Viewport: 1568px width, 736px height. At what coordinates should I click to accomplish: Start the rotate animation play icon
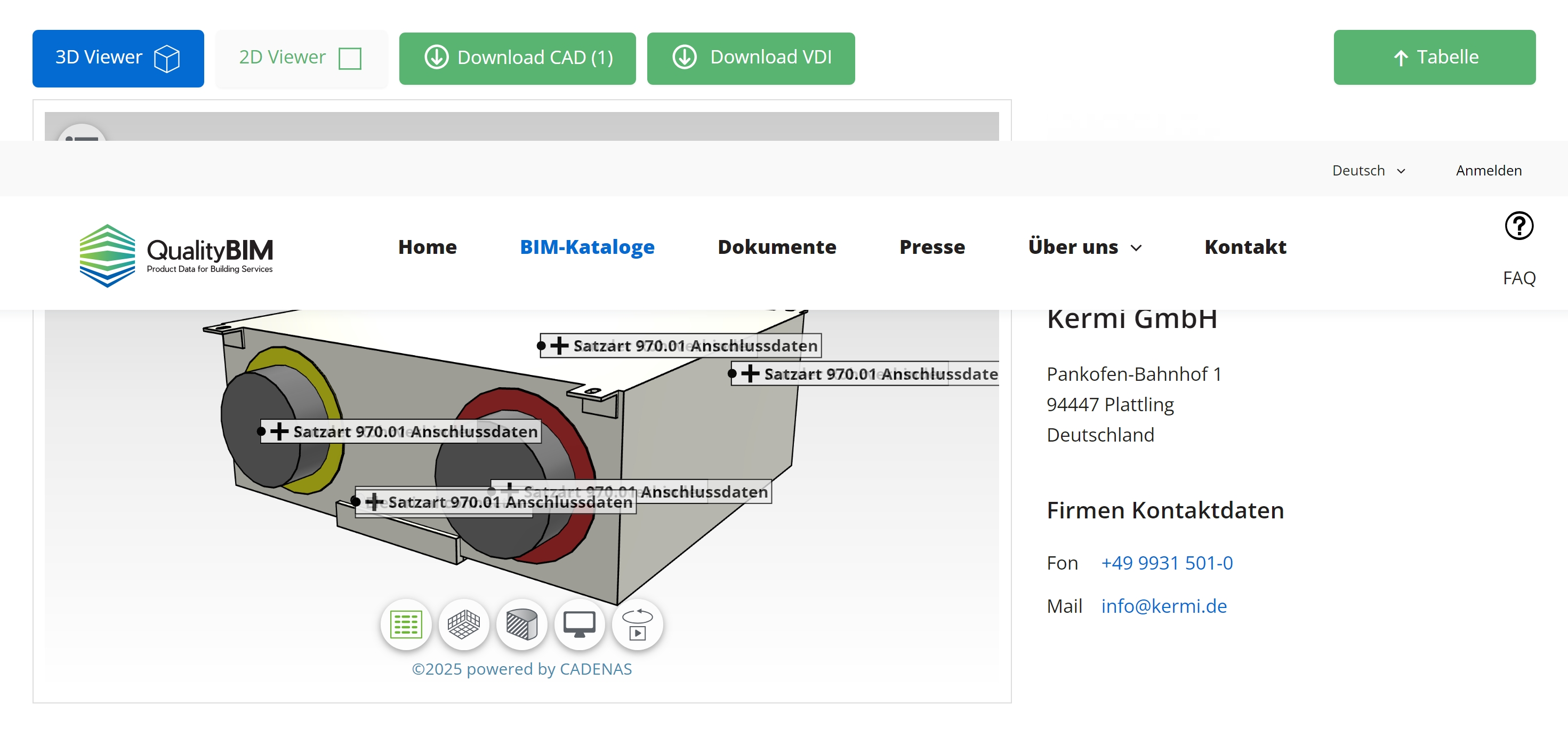click(637, 625)
